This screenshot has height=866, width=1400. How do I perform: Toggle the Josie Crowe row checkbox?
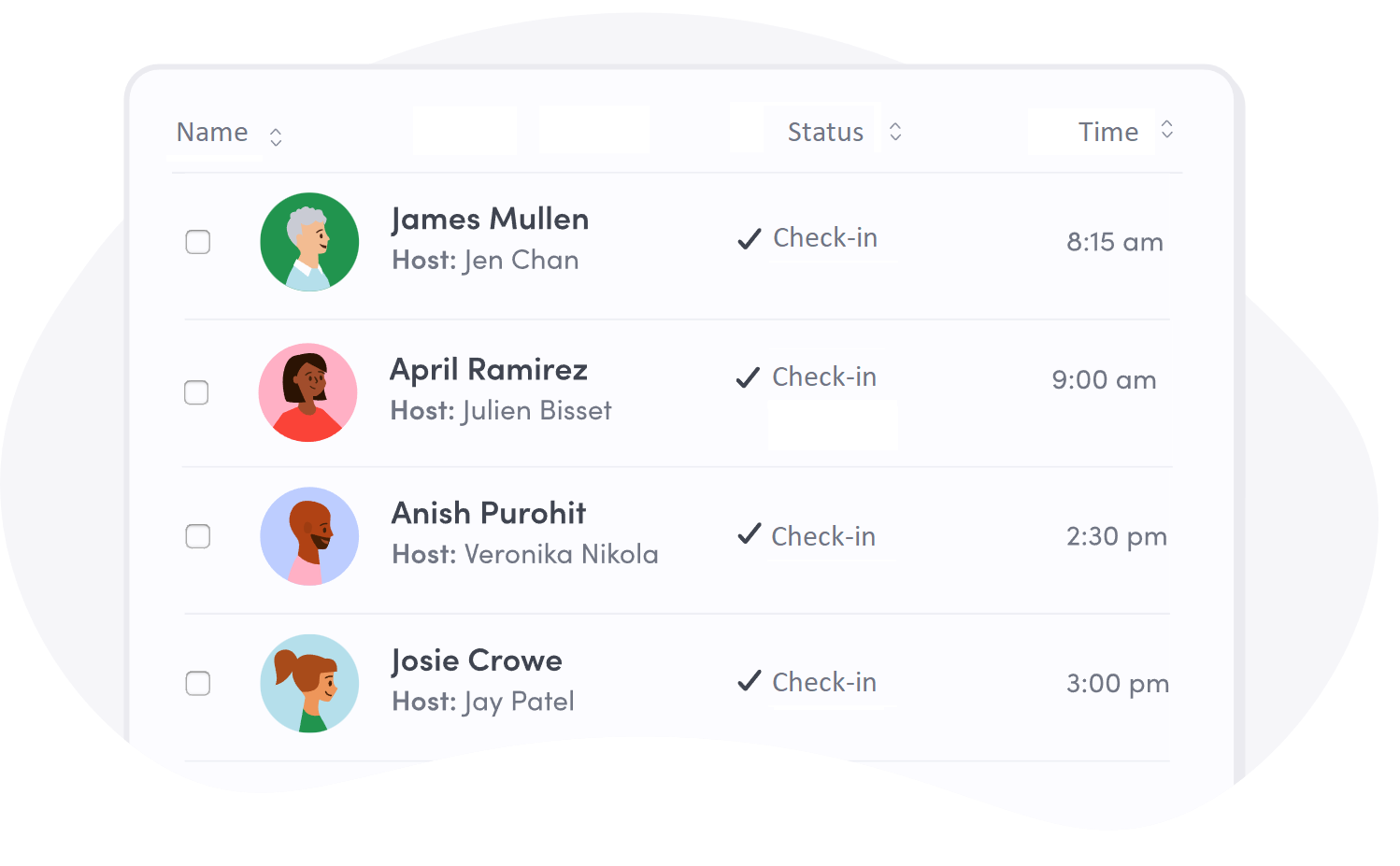[x=198, y=684]
